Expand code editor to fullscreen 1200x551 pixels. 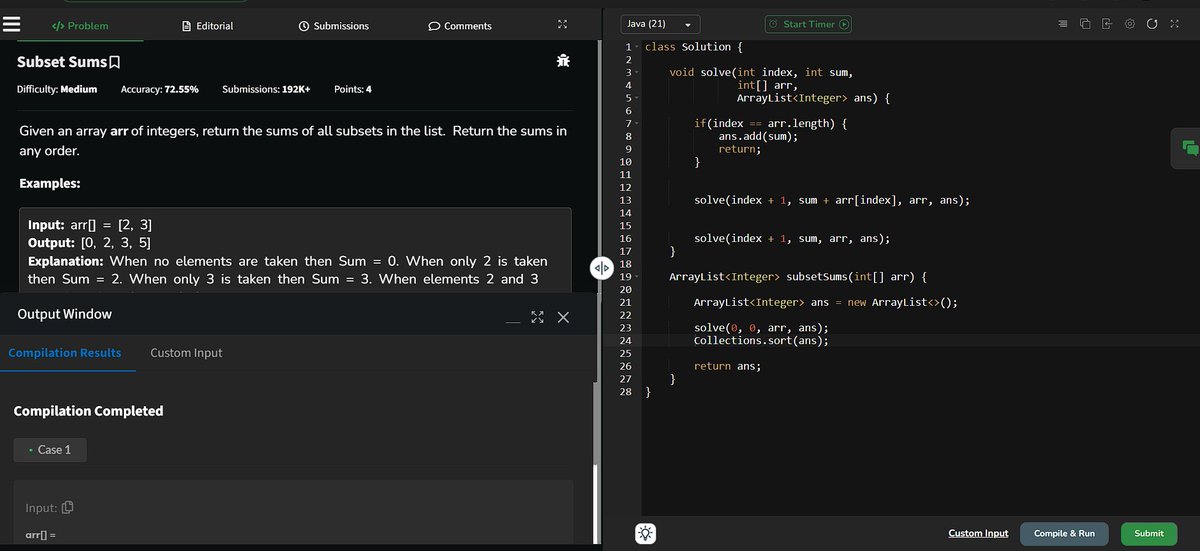[x=1174, y=24]
